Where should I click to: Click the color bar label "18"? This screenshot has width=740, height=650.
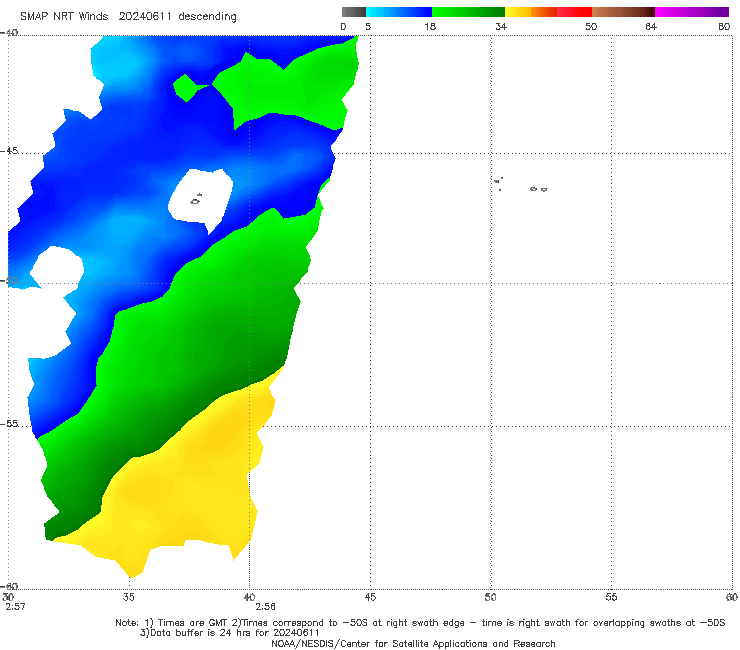pos(430,27)
